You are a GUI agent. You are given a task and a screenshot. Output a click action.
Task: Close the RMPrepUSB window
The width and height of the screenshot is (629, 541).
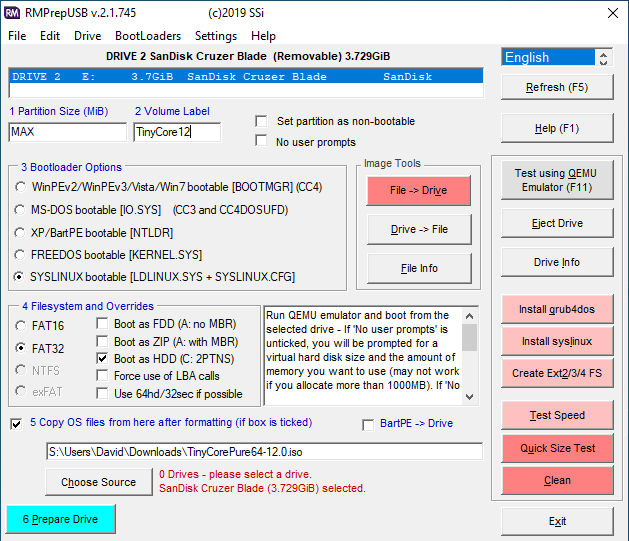(613, 13)
